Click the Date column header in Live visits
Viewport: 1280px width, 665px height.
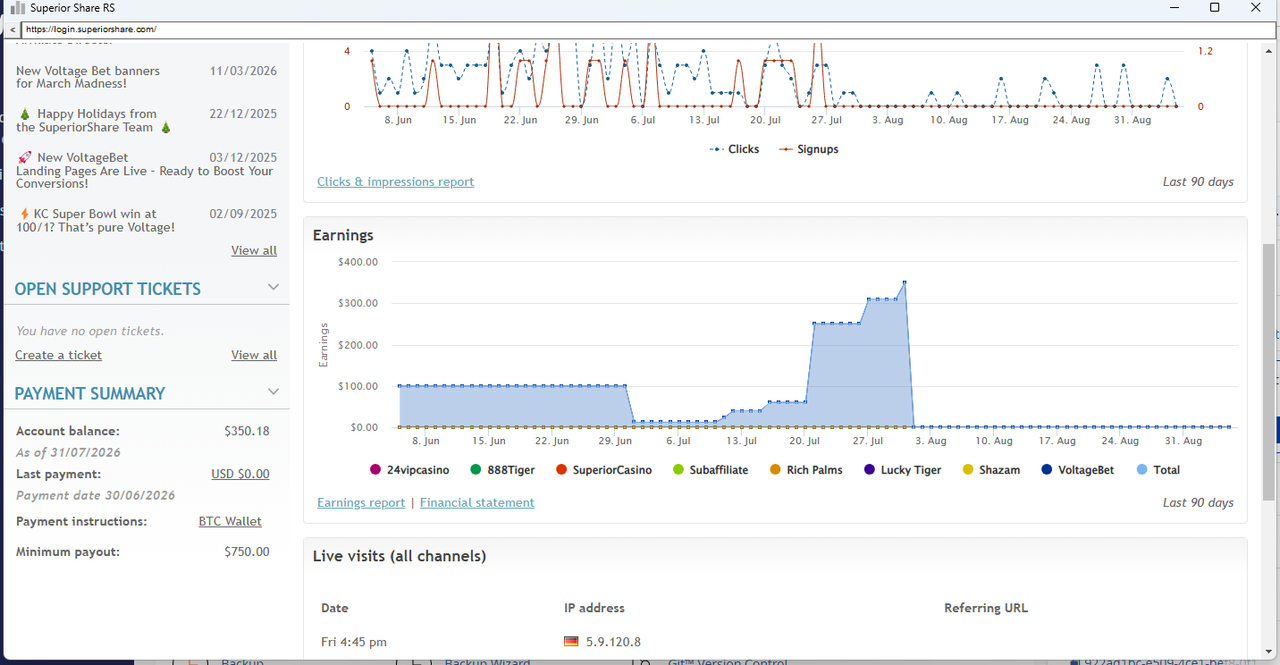click(x=335, y=608)
